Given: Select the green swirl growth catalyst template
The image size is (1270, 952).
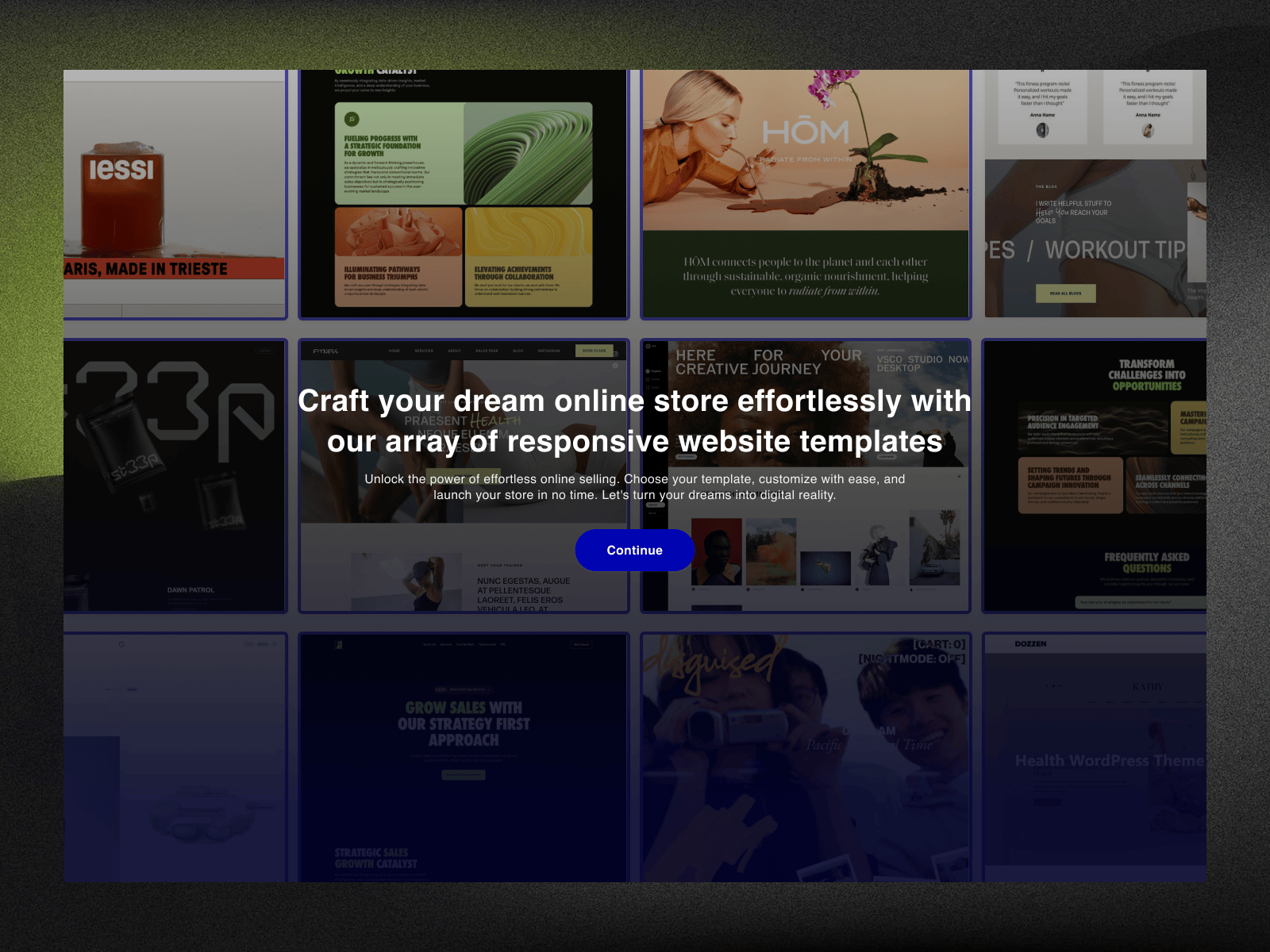Looking at the screenshot, I should [x=464, y=194].
